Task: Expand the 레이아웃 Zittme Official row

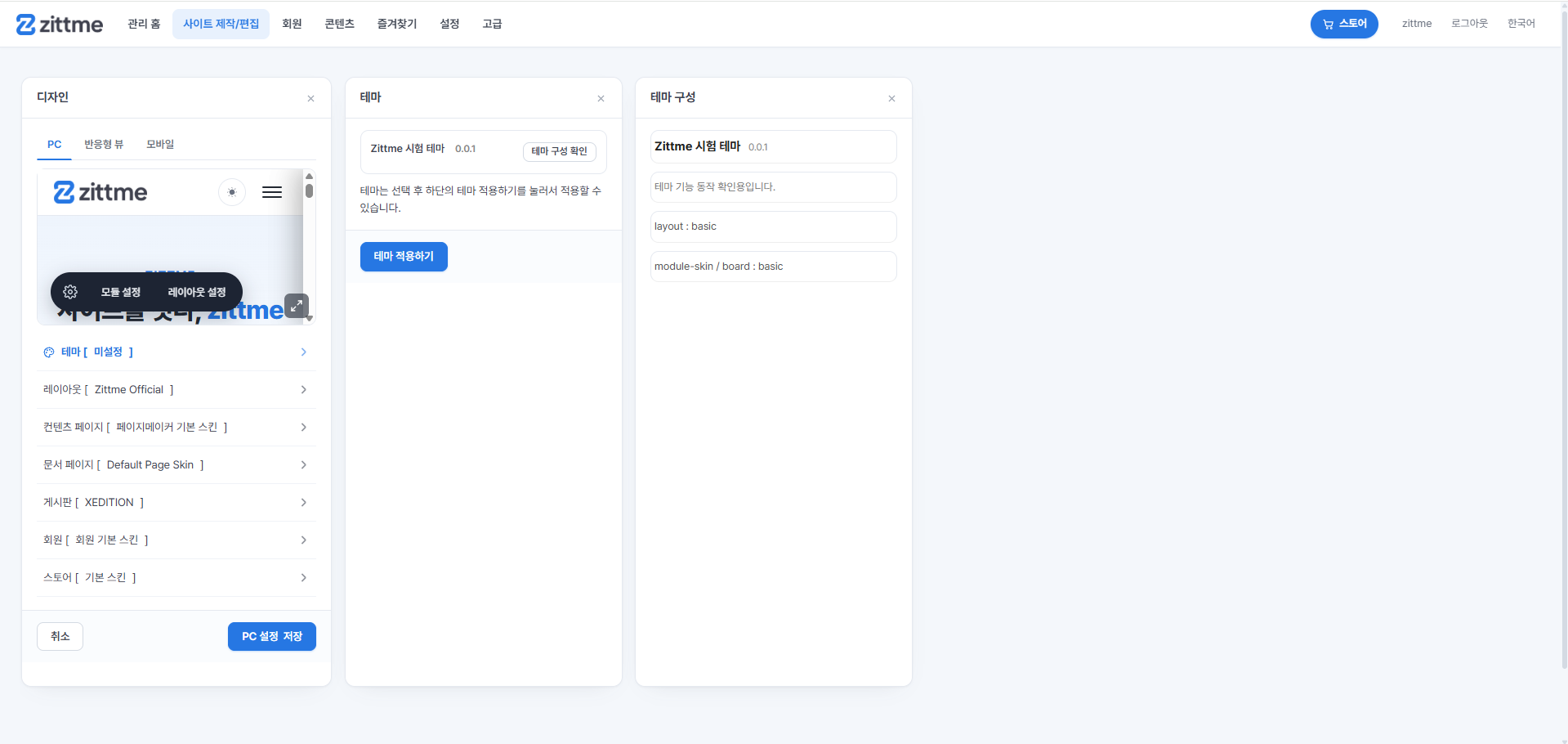Action: (x=177, y=390)
